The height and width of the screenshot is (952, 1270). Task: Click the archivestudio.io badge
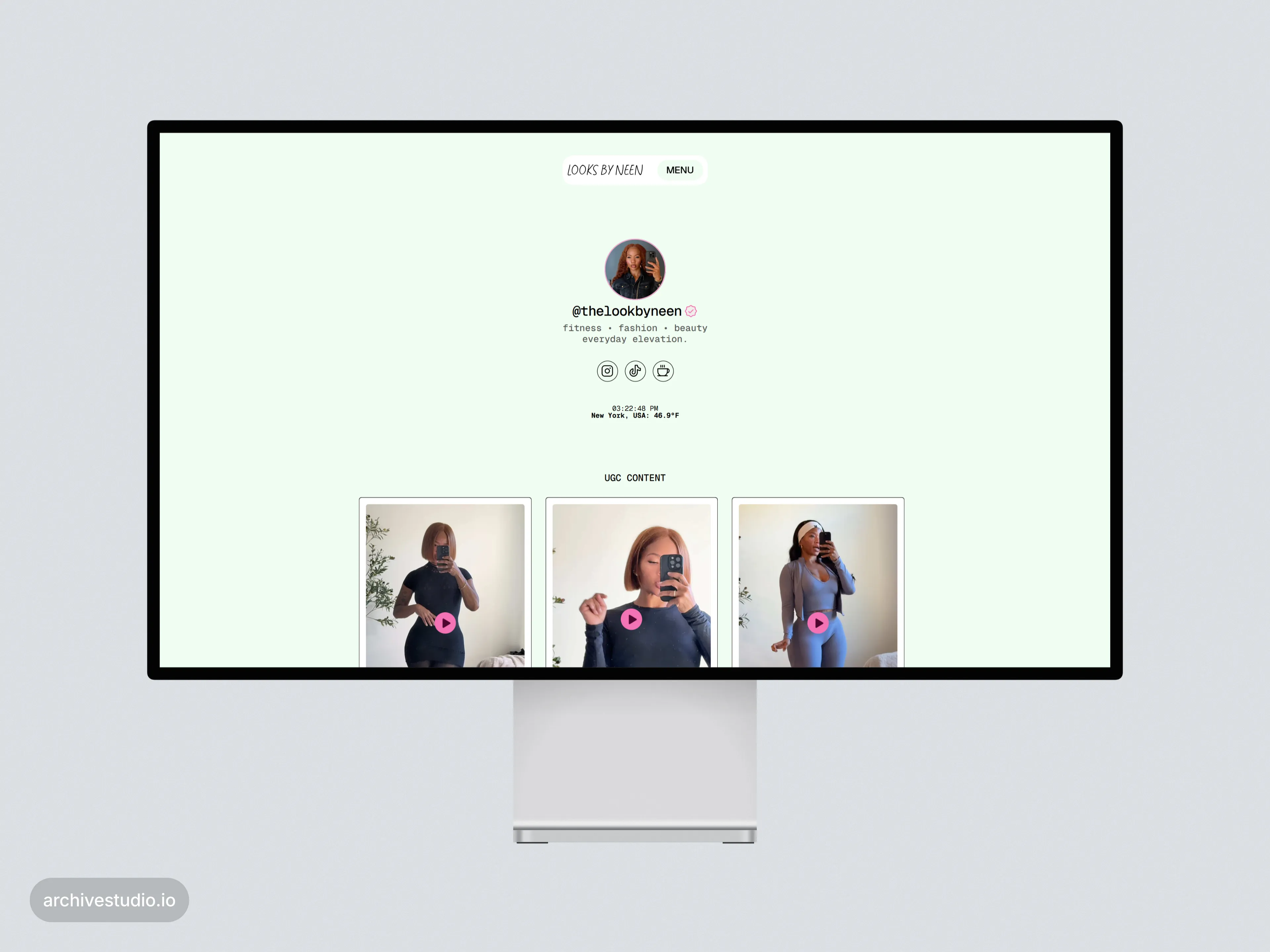109,900
